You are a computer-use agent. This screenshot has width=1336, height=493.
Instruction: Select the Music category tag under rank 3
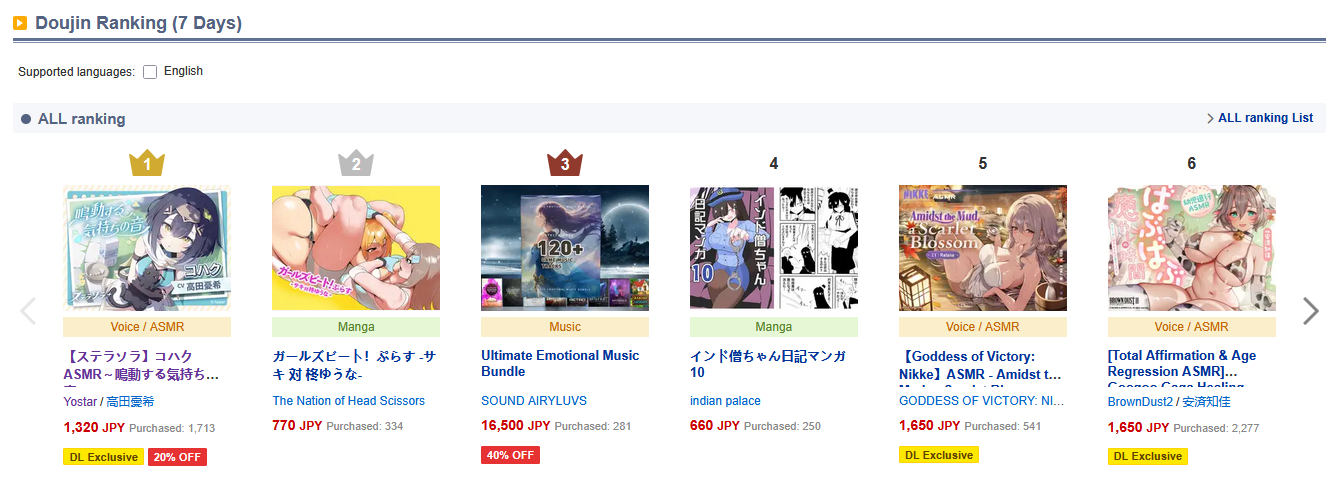pos(565,327)
